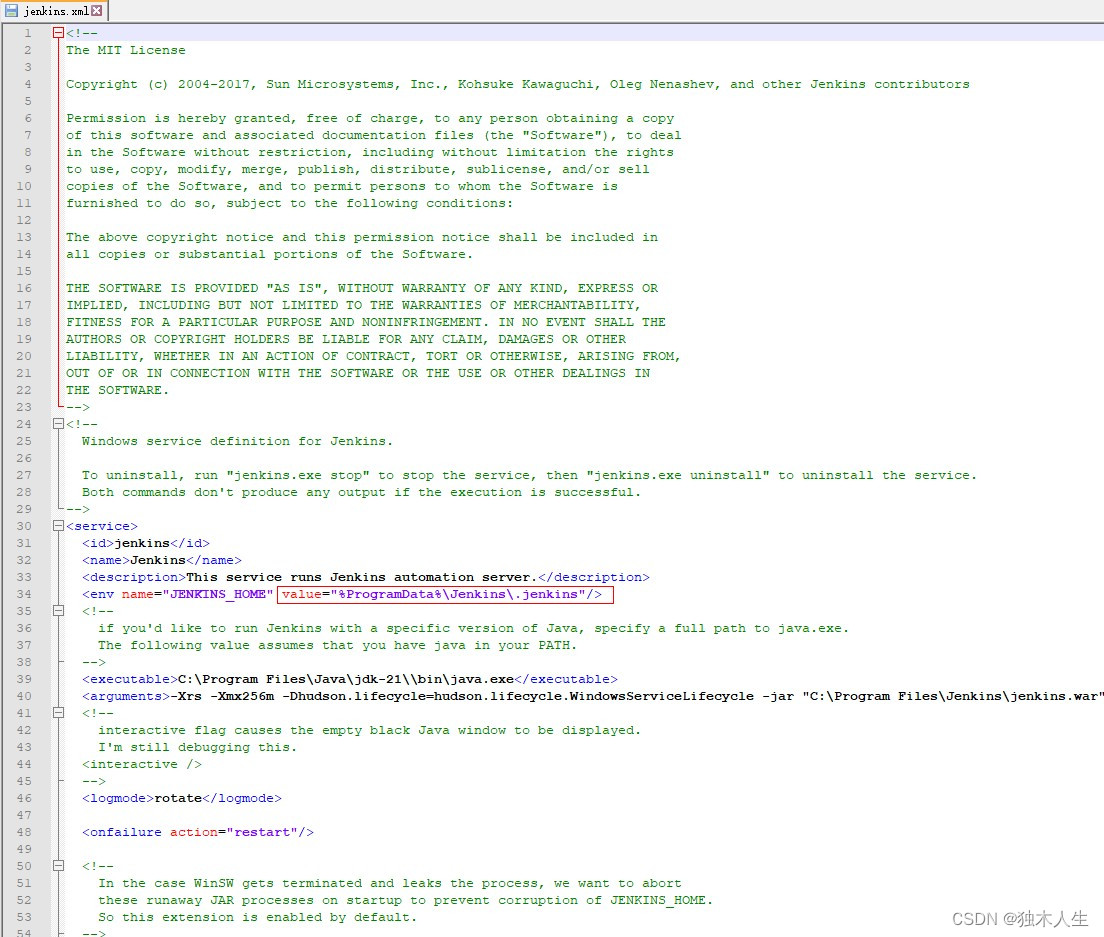Viewport: 1104px width, 937px height.
Task: Click 'Both commands don't produce any output' line
Action: (x=361, y=492)
